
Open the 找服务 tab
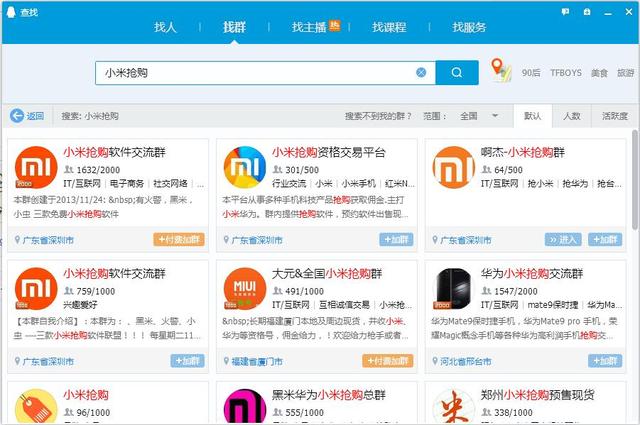[x=469, y=27]
